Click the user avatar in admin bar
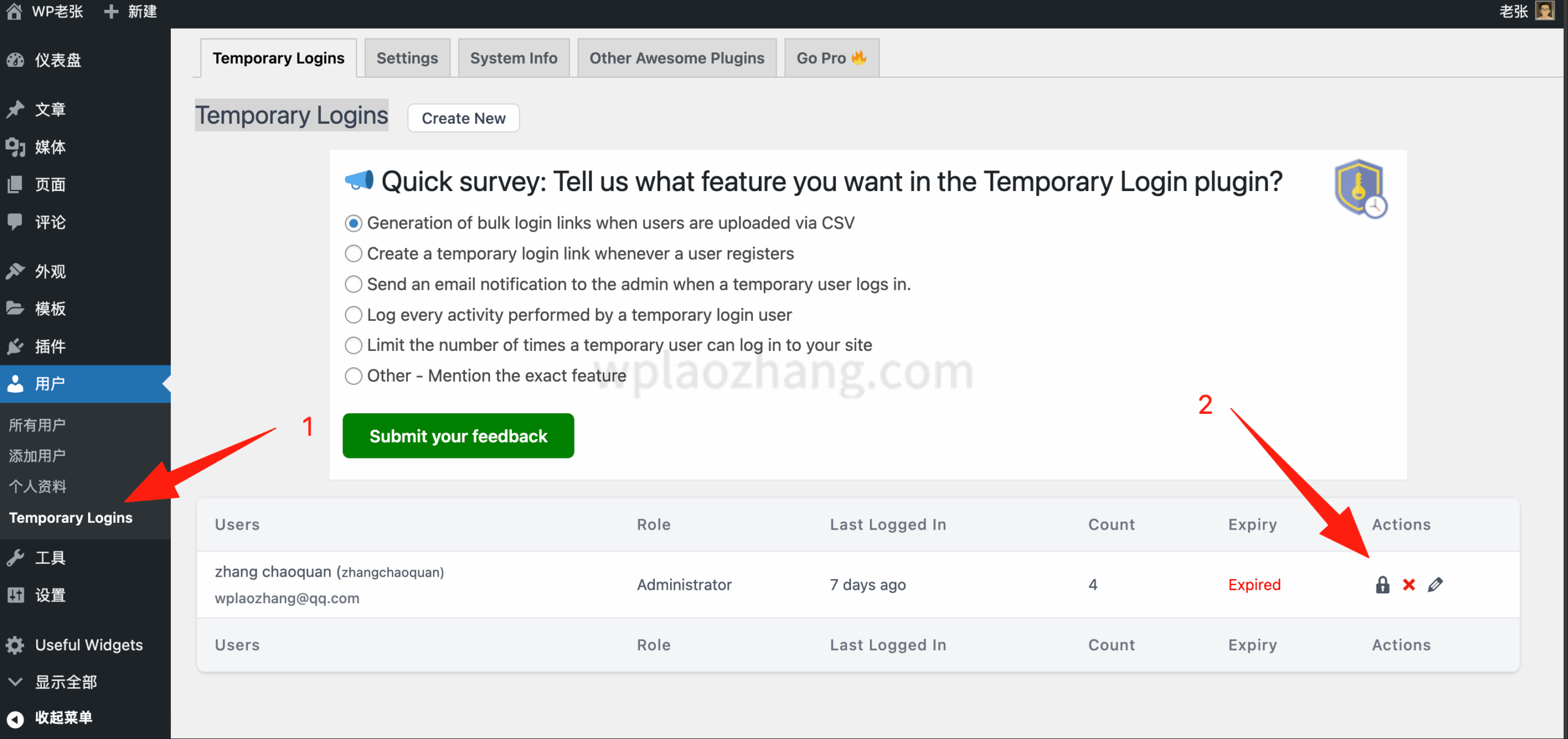 point(1545,12)
